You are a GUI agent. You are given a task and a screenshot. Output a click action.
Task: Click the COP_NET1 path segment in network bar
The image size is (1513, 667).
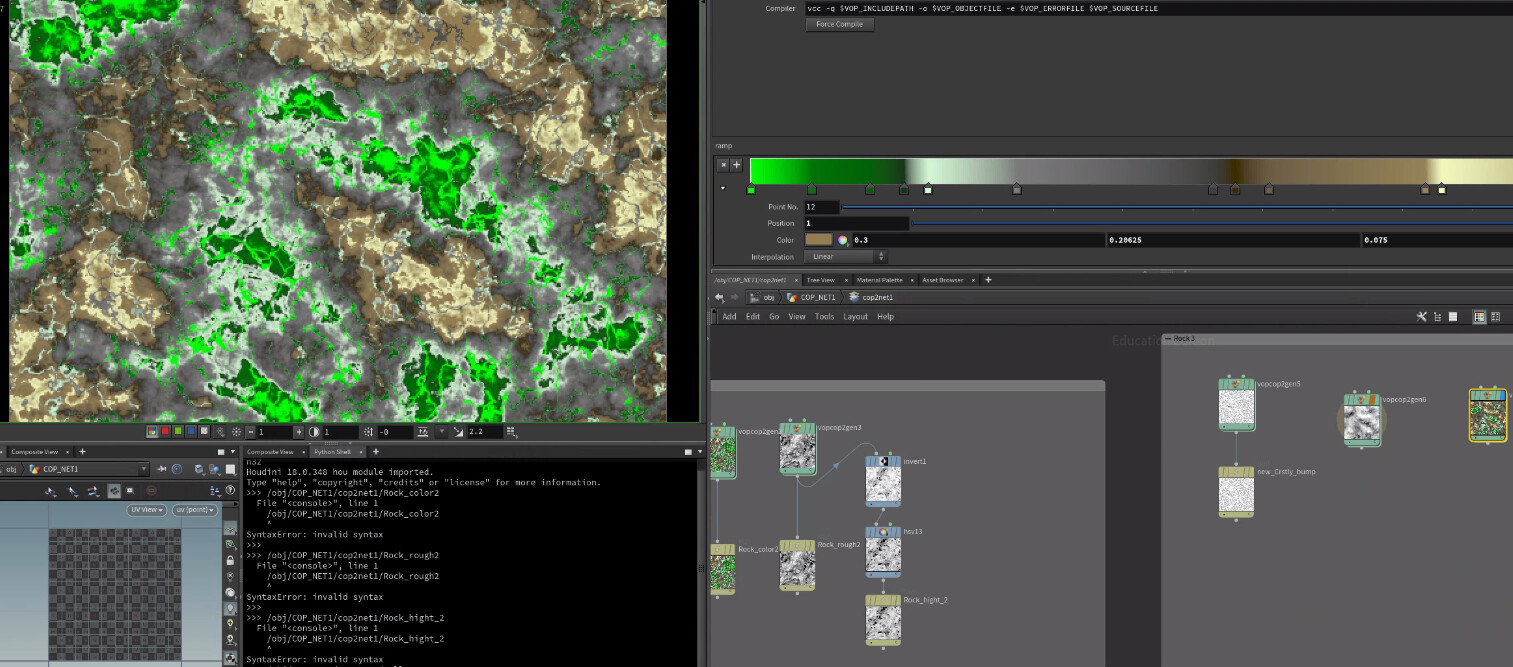coord(817,297)
